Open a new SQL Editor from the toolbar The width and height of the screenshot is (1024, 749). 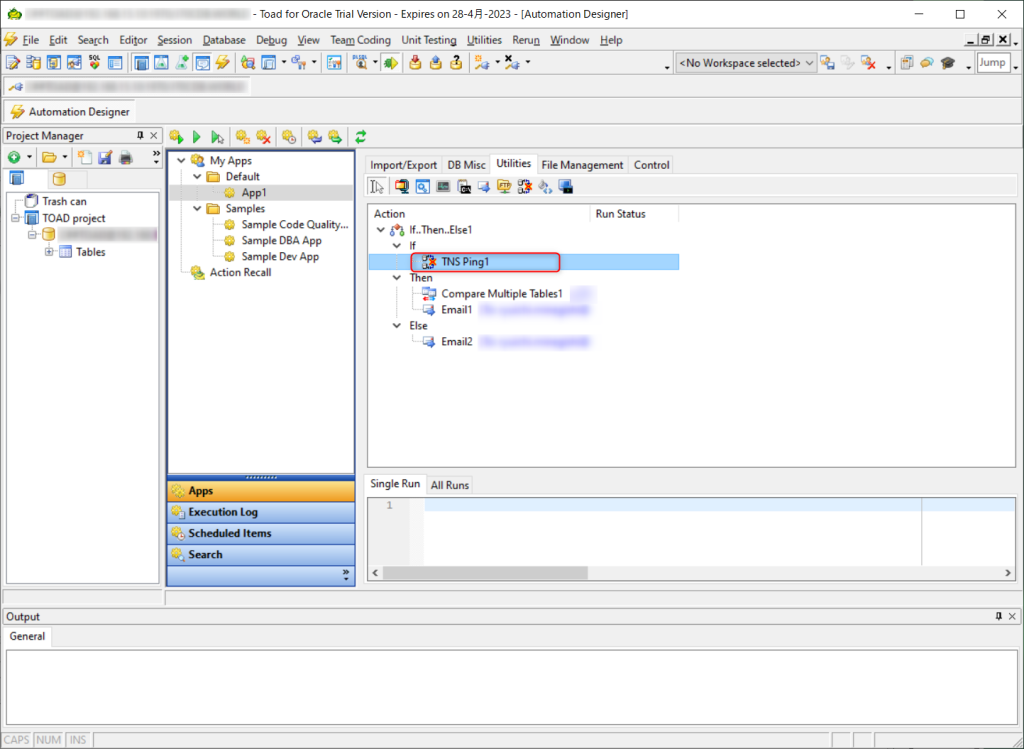[x=12, y=63]
